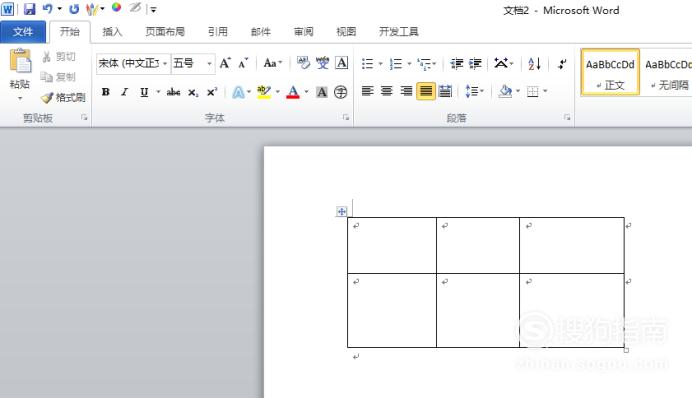Toggle bold formatting
Screen dimensions: 692x398
pos(105,92)
